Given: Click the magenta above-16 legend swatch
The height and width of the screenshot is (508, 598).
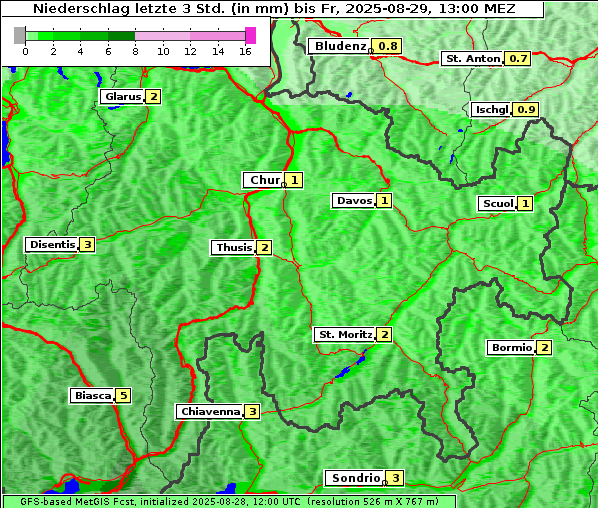Looking at the screenshot, I should pos(250,35).
